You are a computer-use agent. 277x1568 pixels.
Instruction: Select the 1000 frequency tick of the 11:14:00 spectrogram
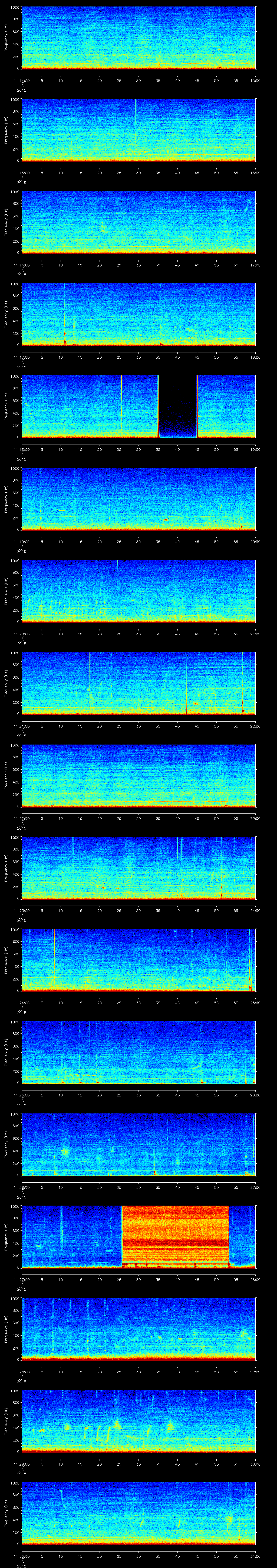point(15,8)
